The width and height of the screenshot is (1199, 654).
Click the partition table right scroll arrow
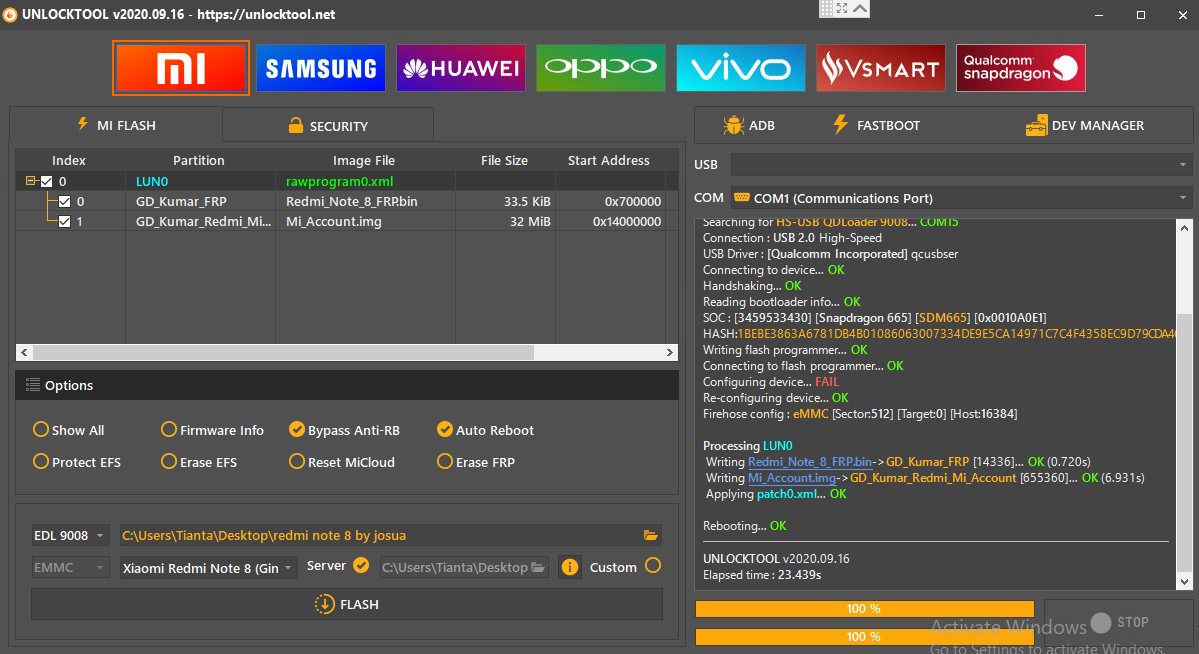(670, 352)
